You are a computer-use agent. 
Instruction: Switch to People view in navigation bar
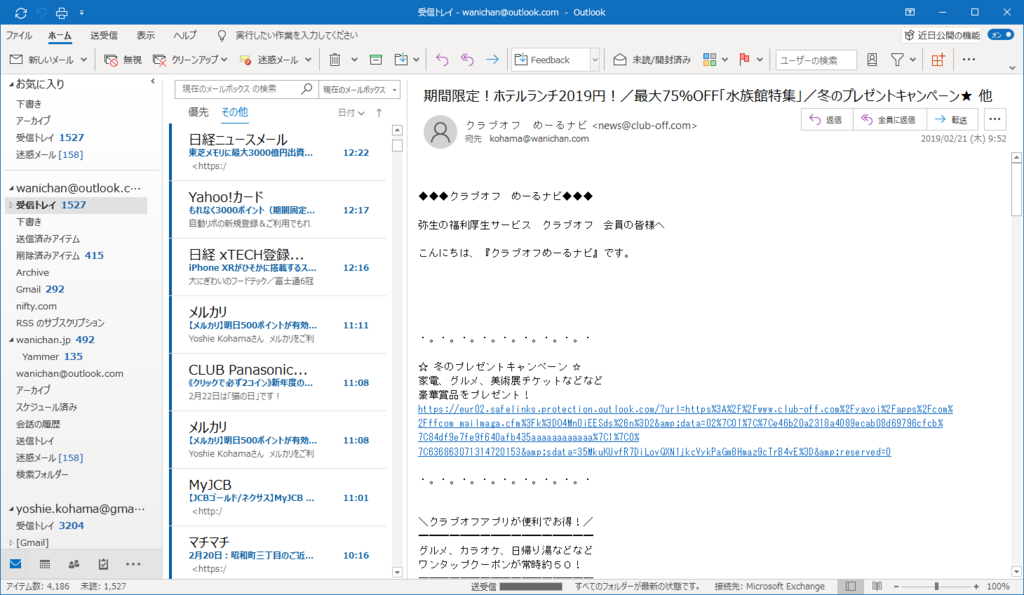coord(74,564)
